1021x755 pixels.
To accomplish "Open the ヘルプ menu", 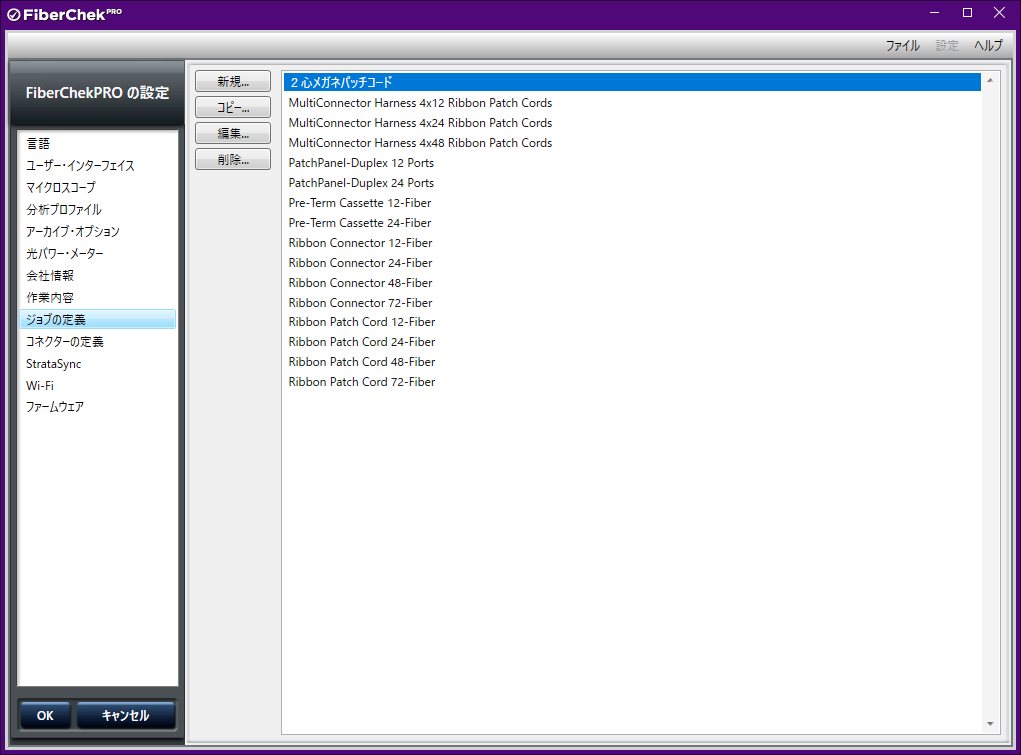I will [988, 46].
